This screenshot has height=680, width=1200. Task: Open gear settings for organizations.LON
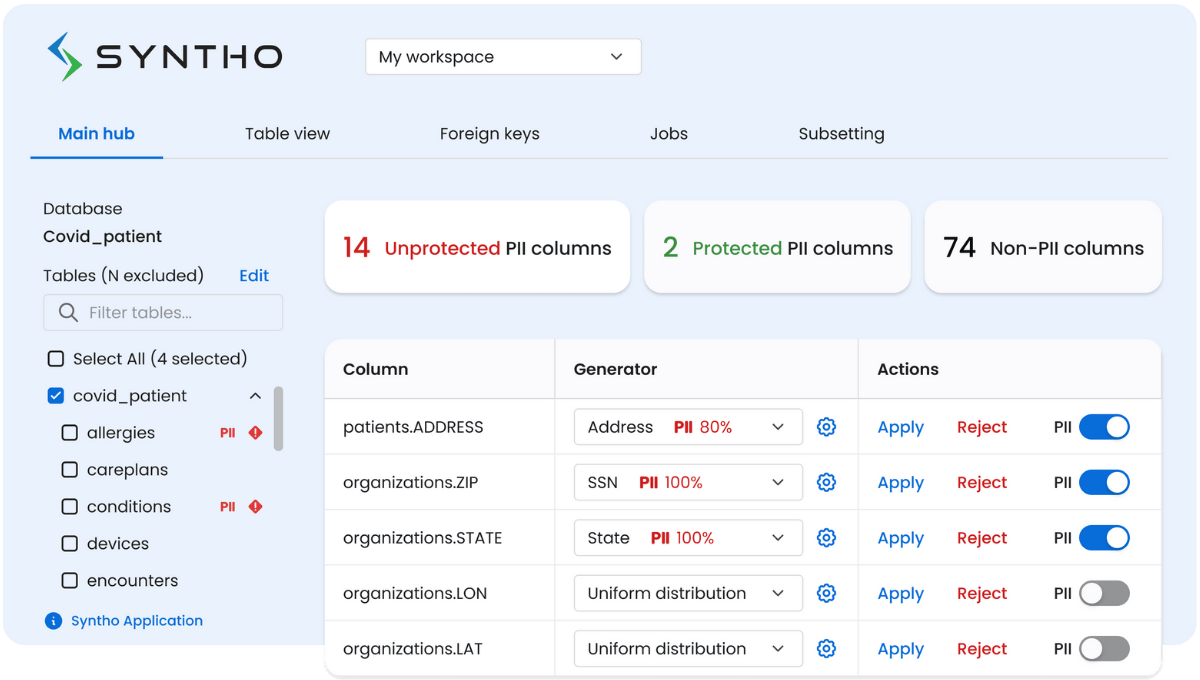tap(826, 593)
